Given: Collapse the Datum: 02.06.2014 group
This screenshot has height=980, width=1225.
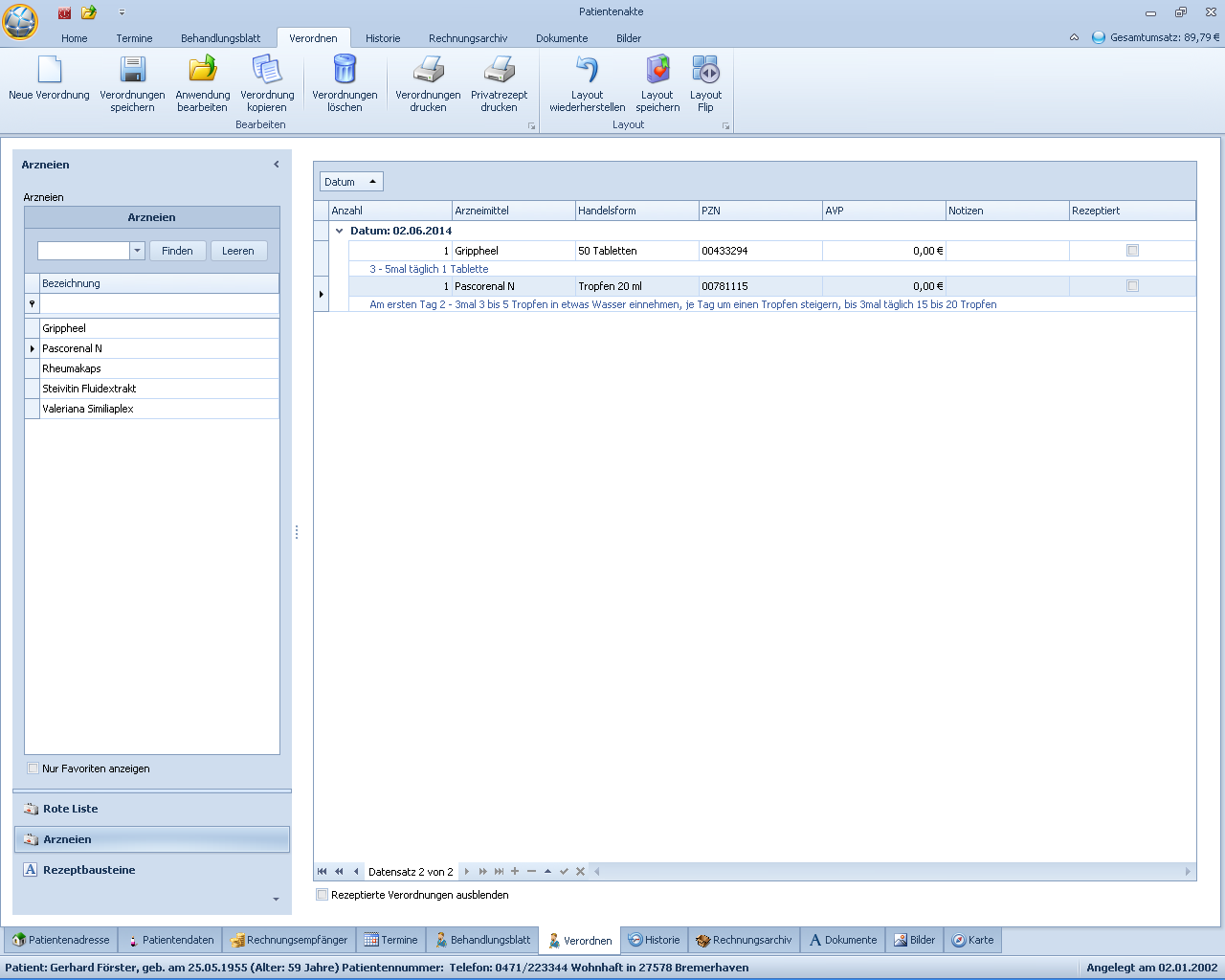Looking at the screenshot, I should coord(339,231).
